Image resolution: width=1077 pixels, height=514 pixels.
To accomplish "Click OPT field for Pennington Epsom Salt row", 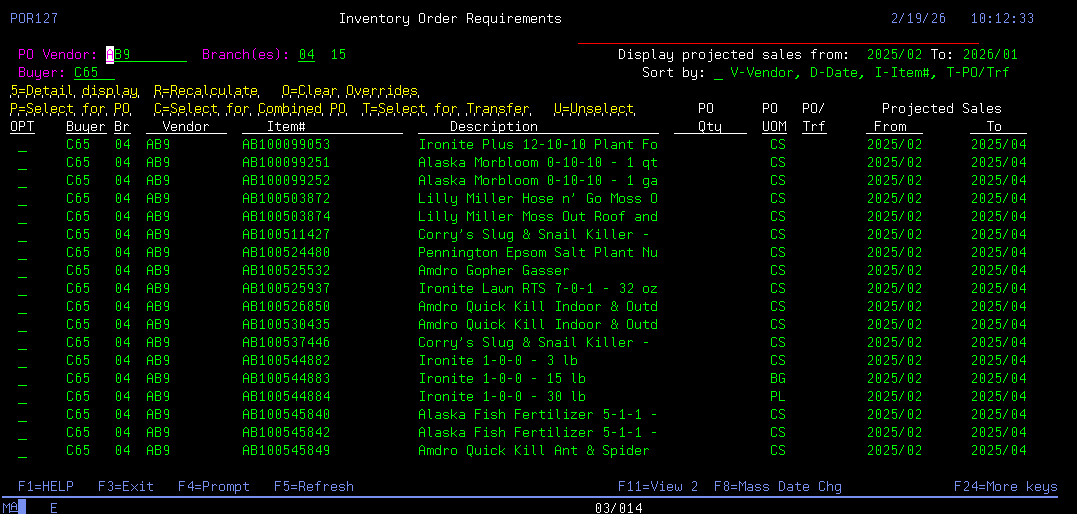I will coord(22,253).
